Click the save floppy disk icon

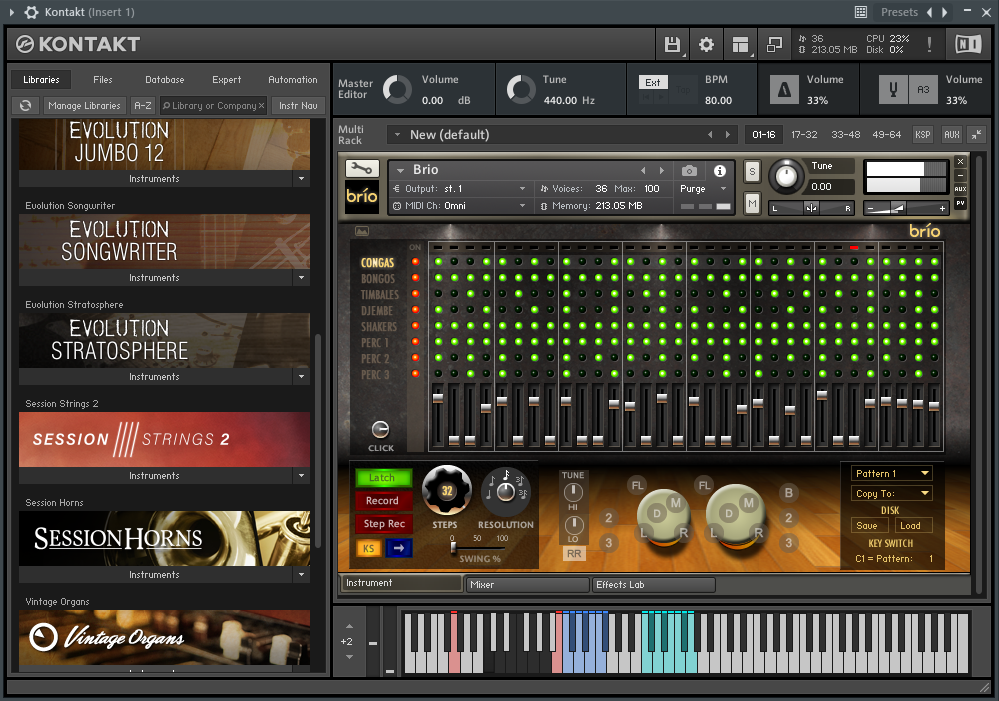click(x=672, y=45)
